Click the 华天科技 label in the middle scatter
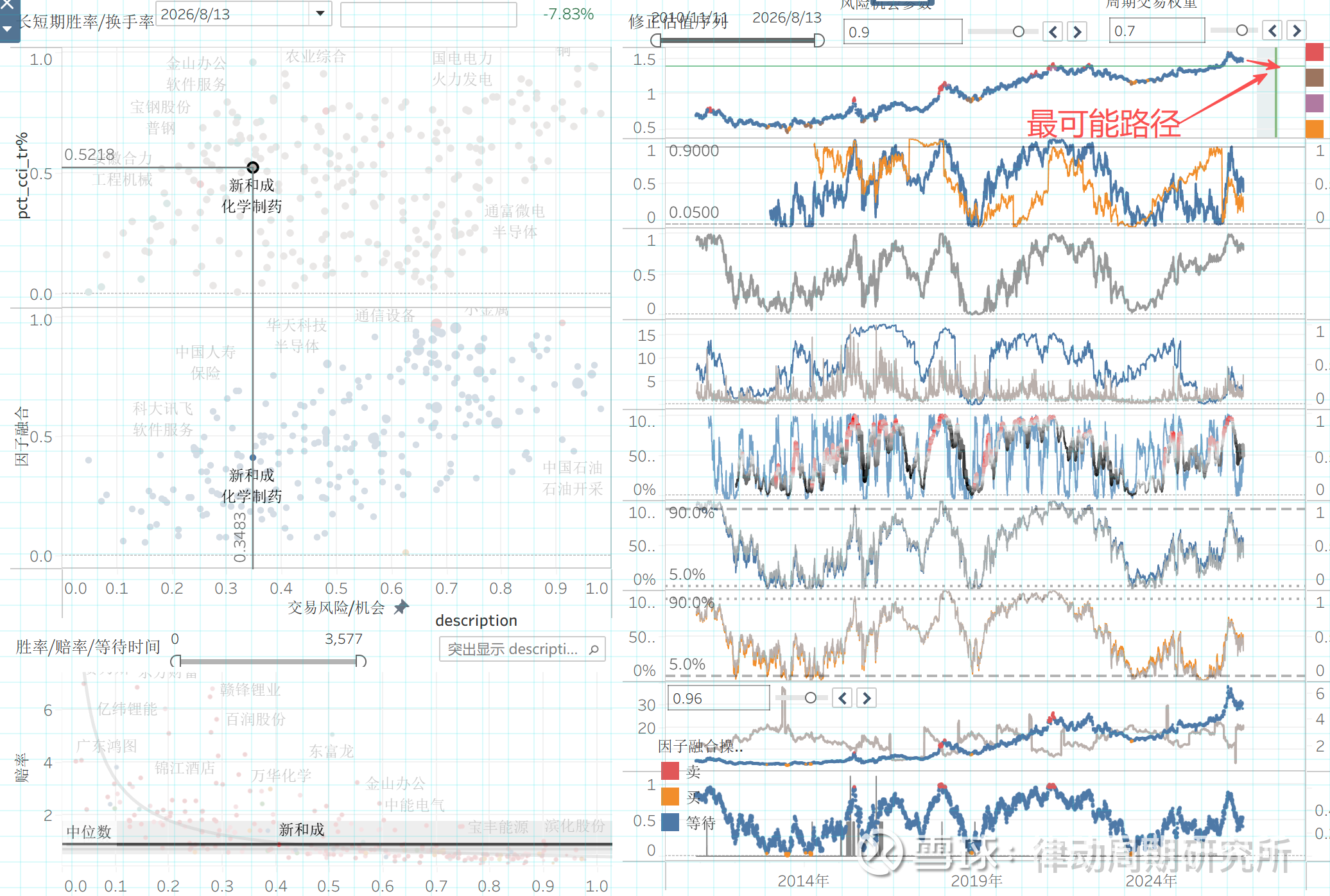 tap(297, 325)
